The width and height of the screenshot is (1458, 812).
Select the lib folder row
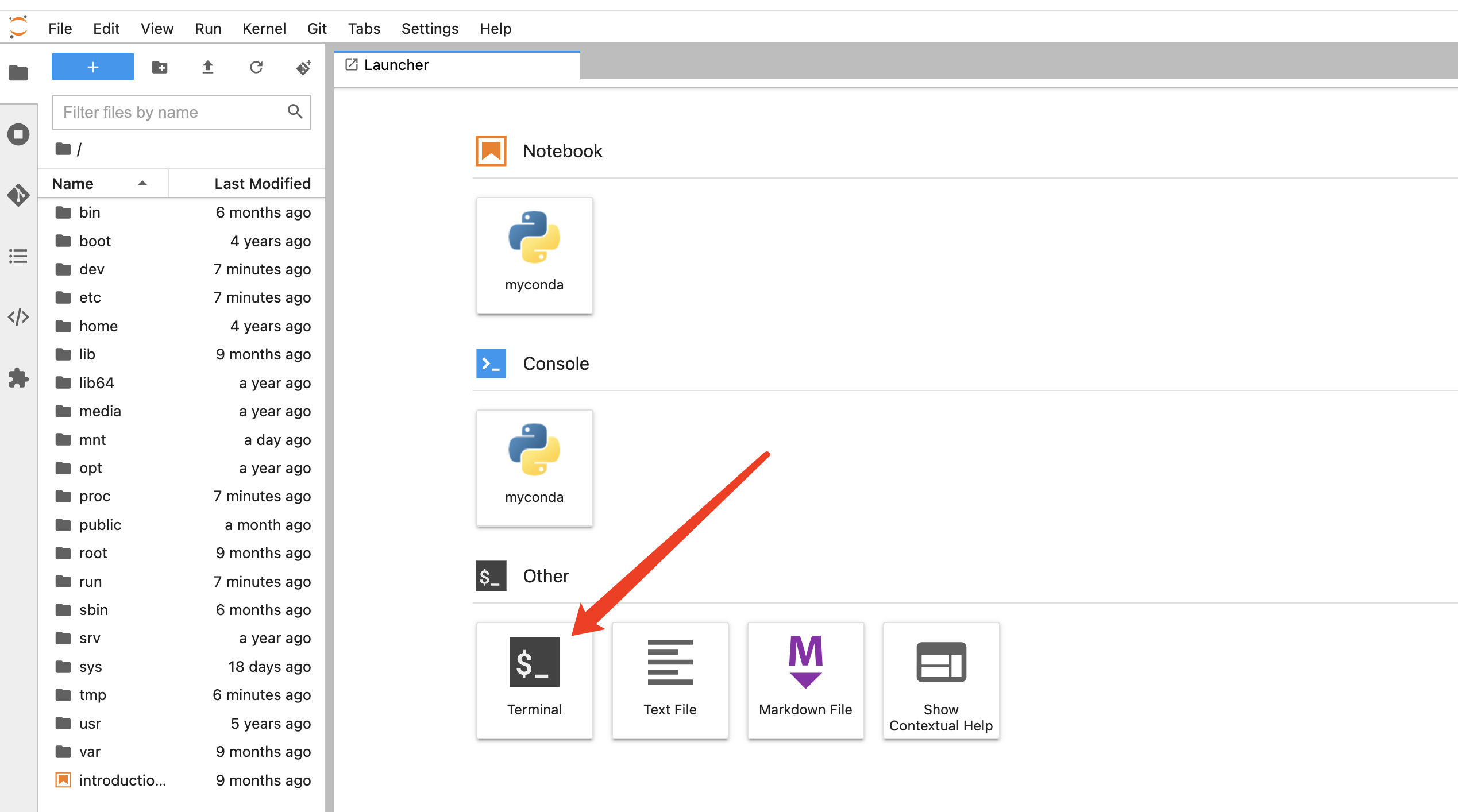(182, 354)
